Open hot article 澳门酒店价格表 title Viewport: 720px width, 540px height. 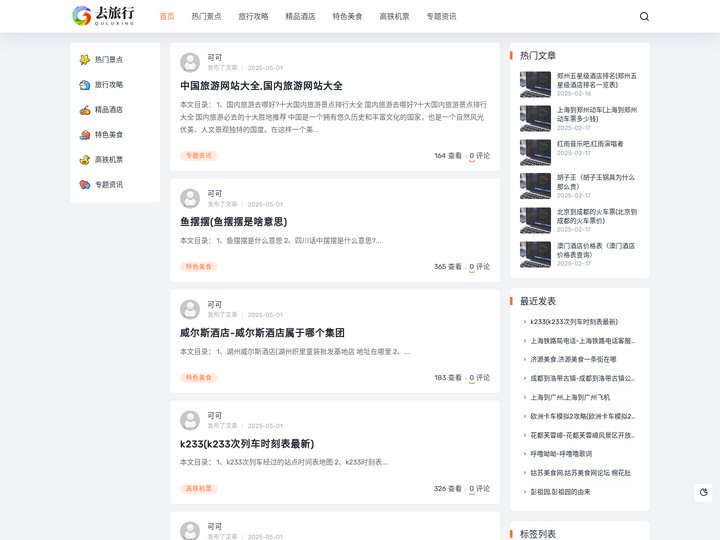click(x=596, y=250)
